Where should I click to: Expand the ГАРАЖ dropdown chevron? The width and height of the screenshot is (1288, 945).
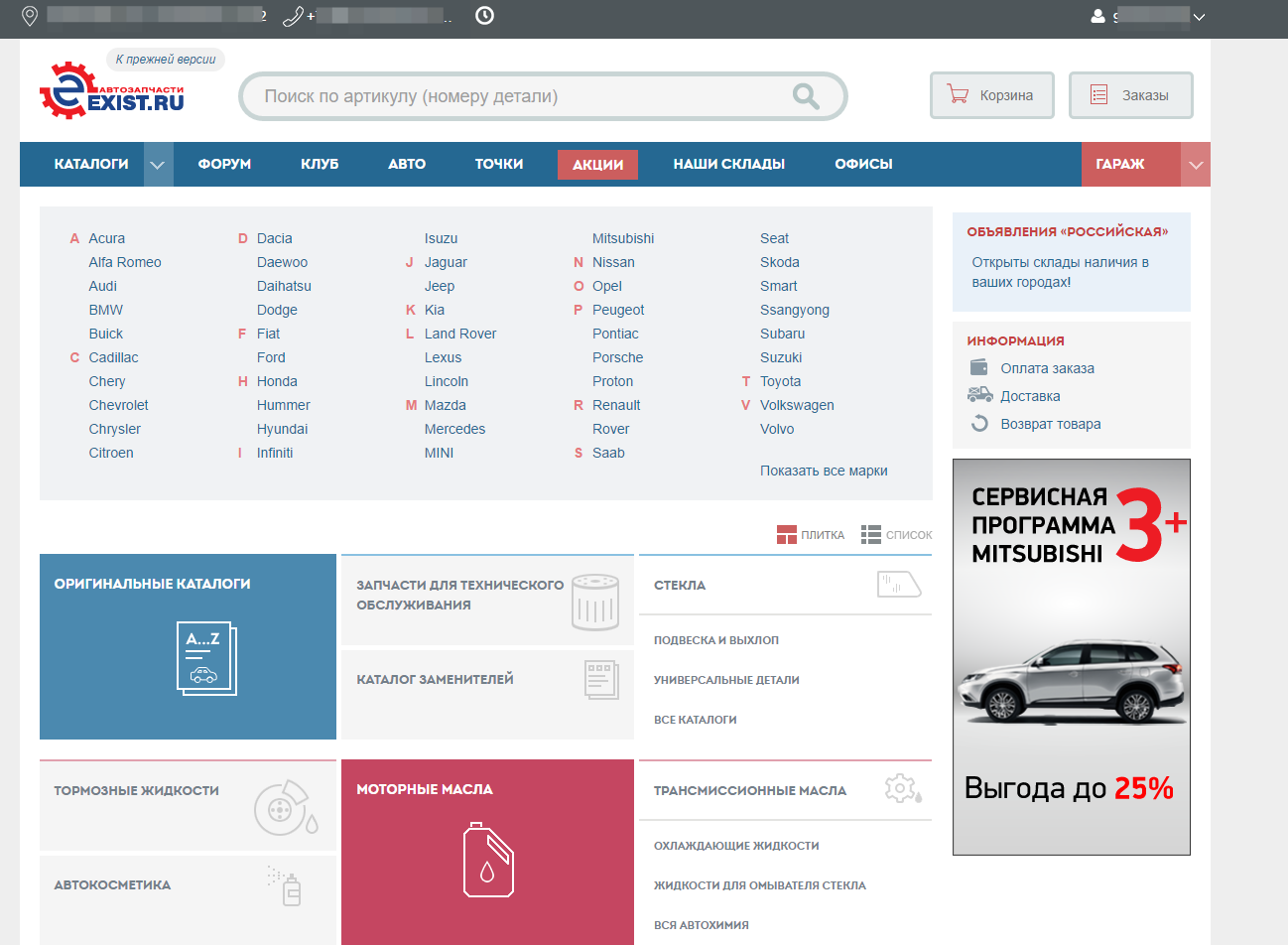(1196, 165)
